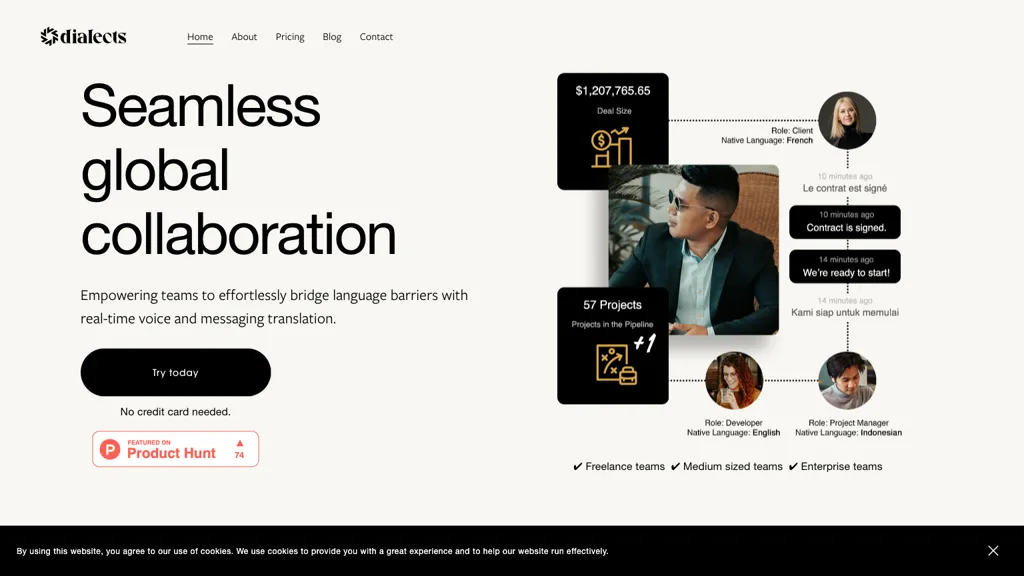Image resolution: width=1024 pixels, height=576 pixels.
Task: Click the 'We're ready to start!' bubble
Action: tap(844, 266)
